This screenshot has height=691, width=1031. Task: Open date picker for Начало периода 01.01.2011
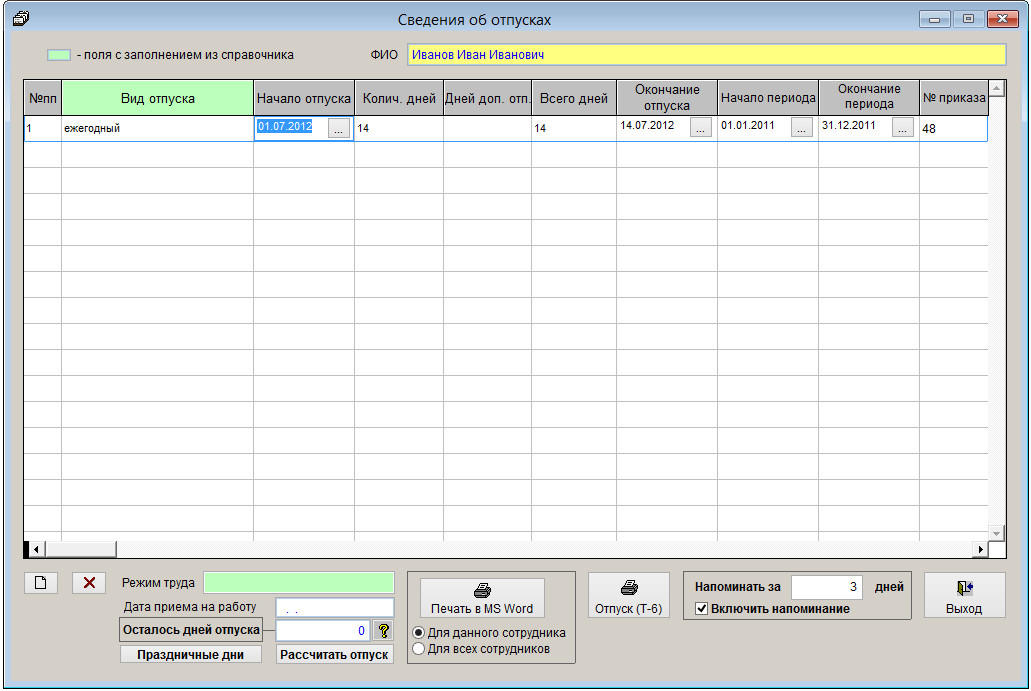tap(802, 128)
